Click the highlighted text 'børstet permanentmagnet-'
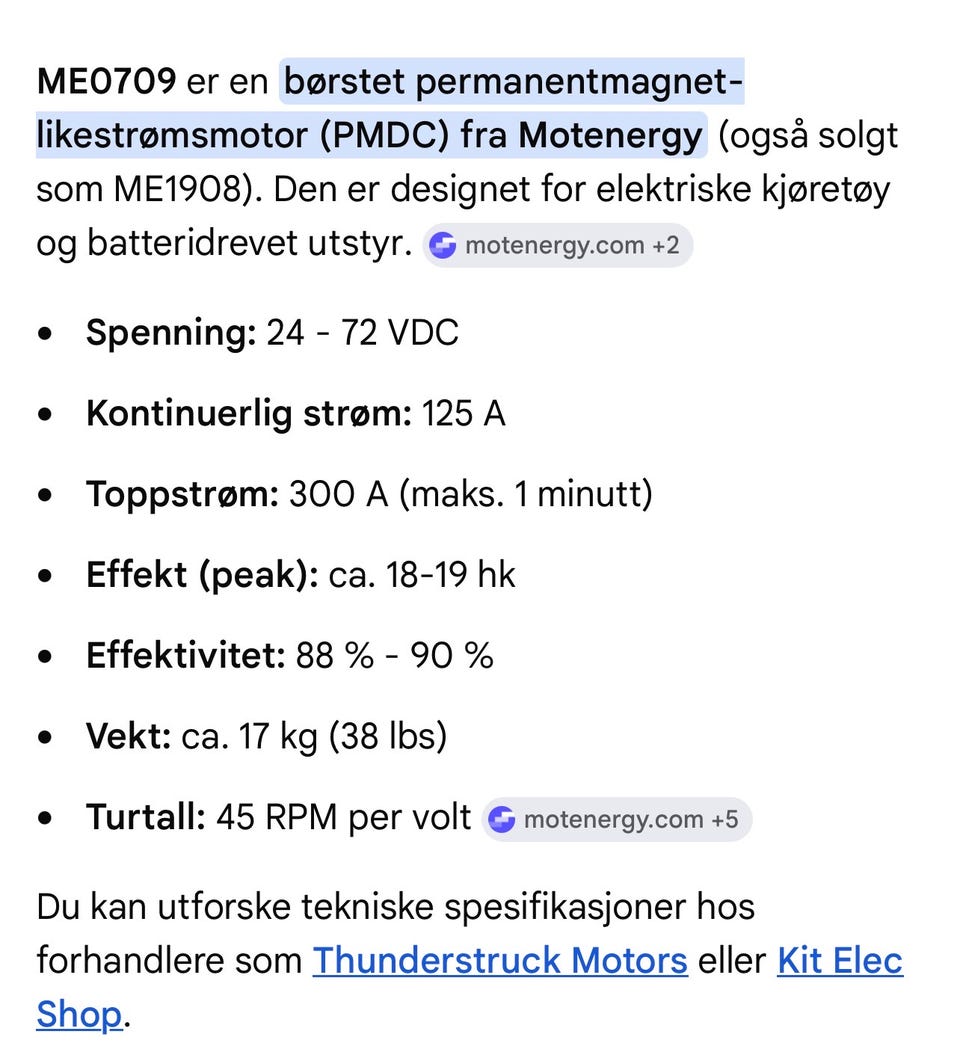 [513, 82]
